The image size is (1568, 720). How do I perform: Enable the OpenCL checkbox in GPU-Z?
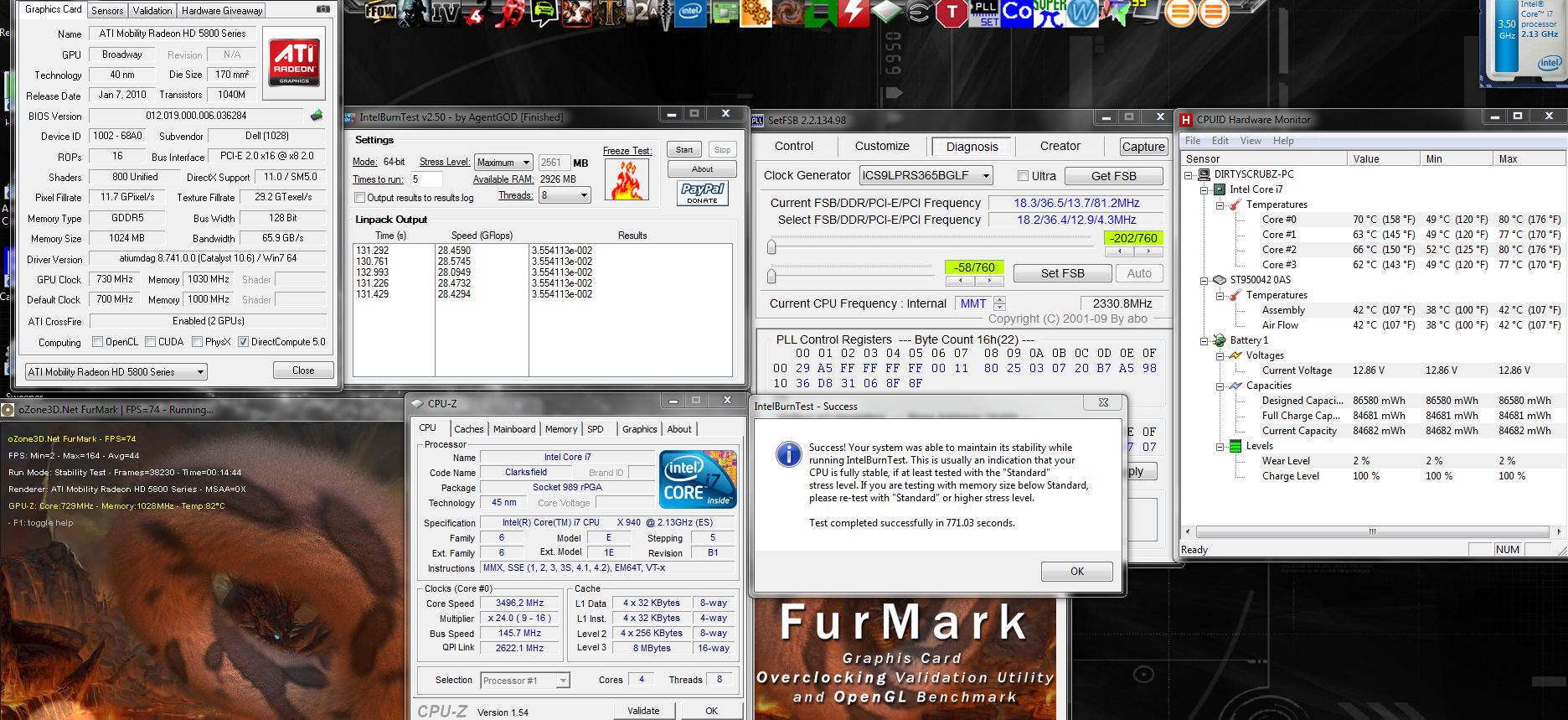[98, 342]
